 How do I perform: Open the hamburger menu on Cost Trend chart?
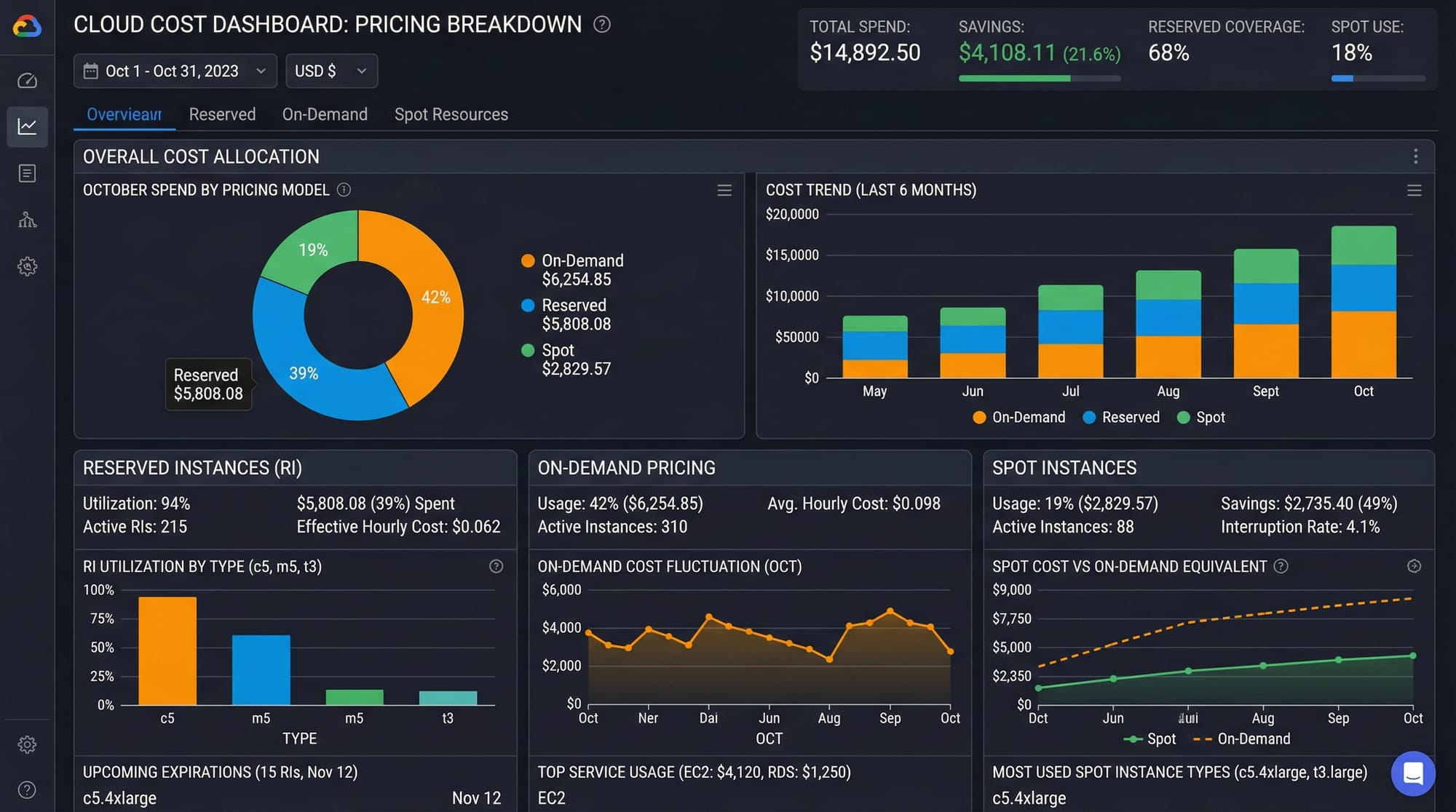point(1413,190)
